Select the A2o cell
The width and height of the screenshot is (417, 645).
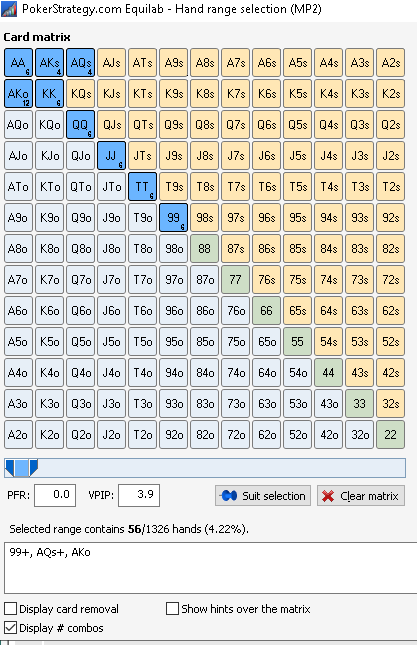coord(19,434)
